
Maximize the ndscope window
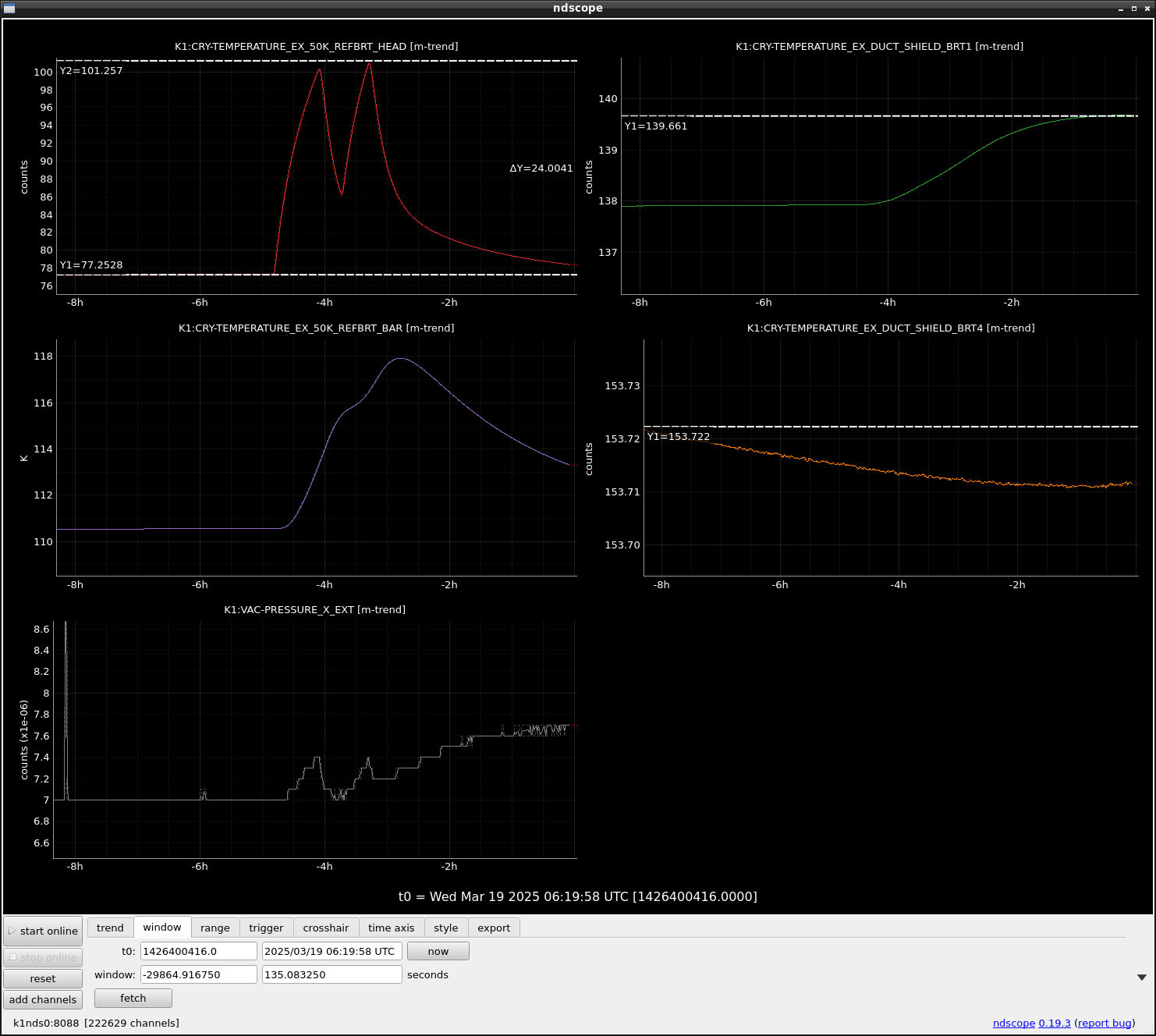(1134, 9)
